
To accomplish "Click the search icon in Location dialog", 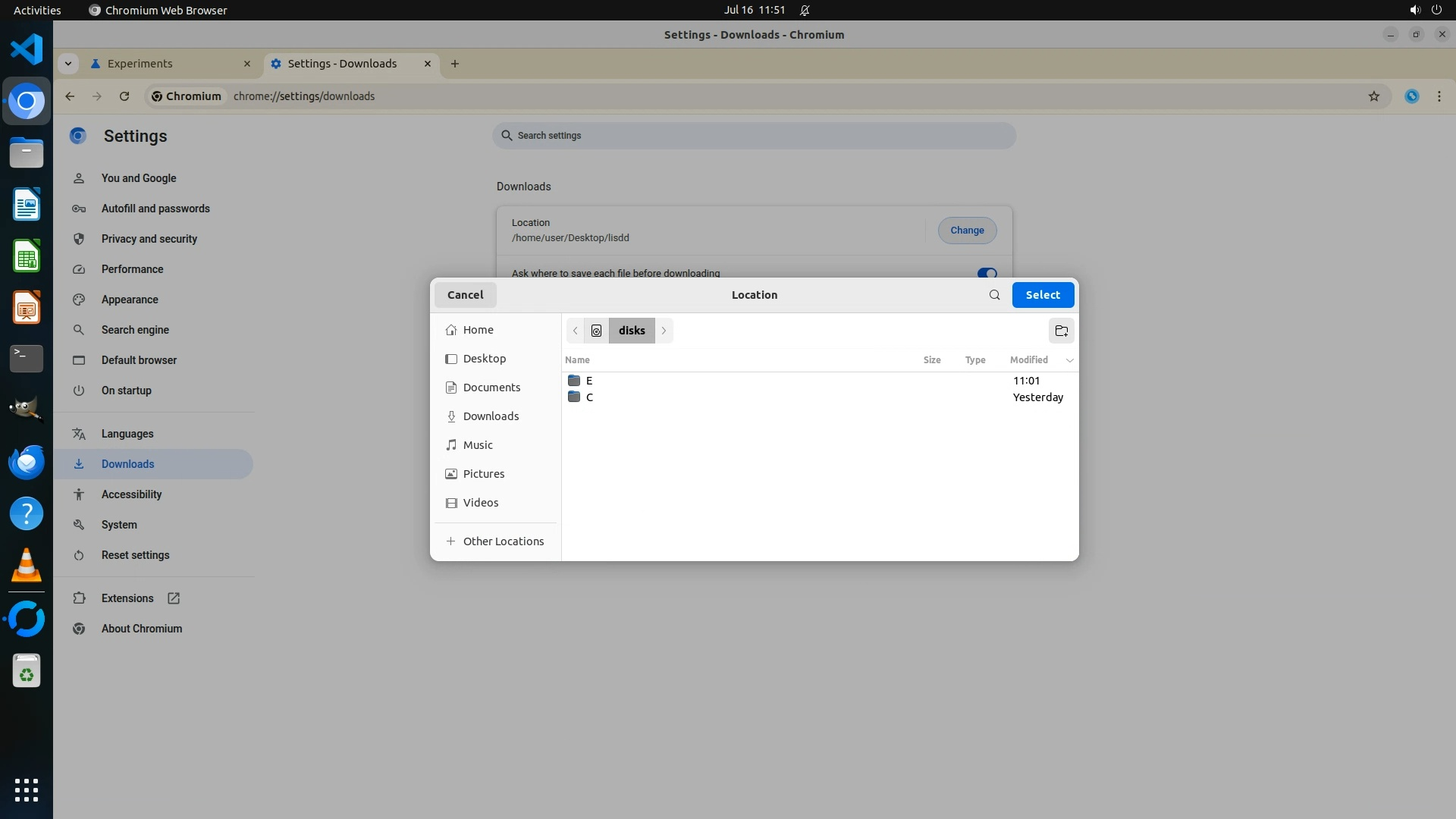I will 994,295.
